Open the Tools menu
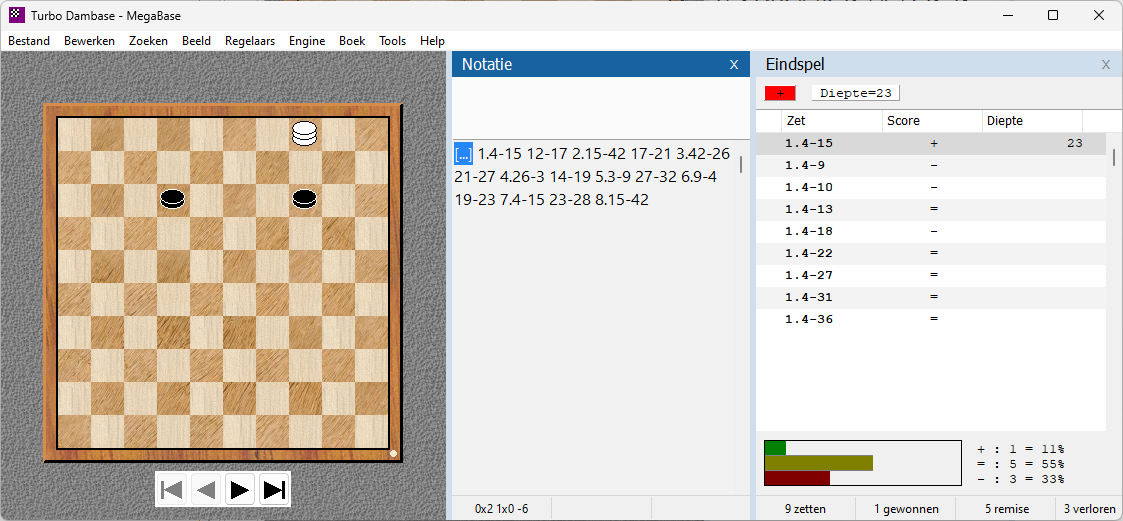The width and height of the screenshot is (1123, 521). point(392,41)
